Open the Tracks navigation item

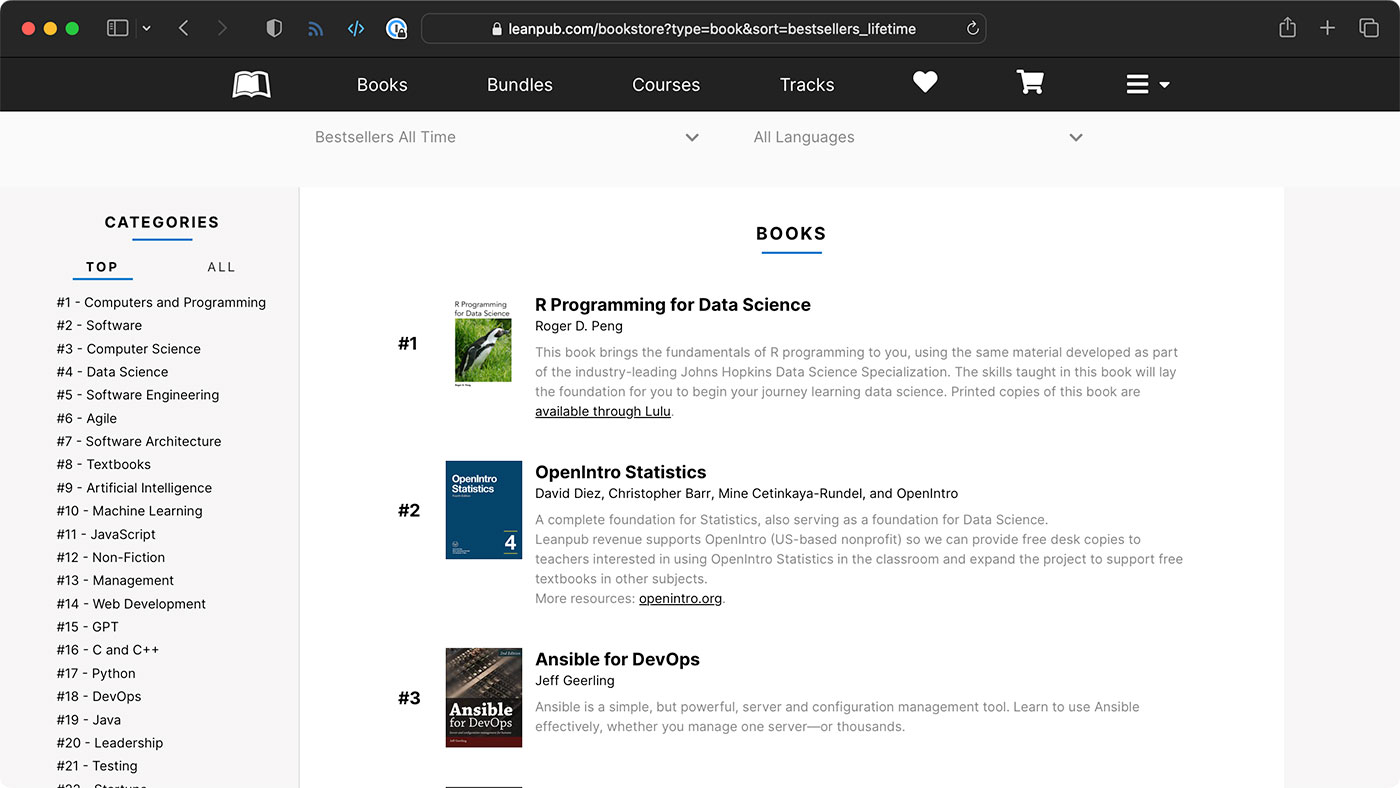coord(807,85)
